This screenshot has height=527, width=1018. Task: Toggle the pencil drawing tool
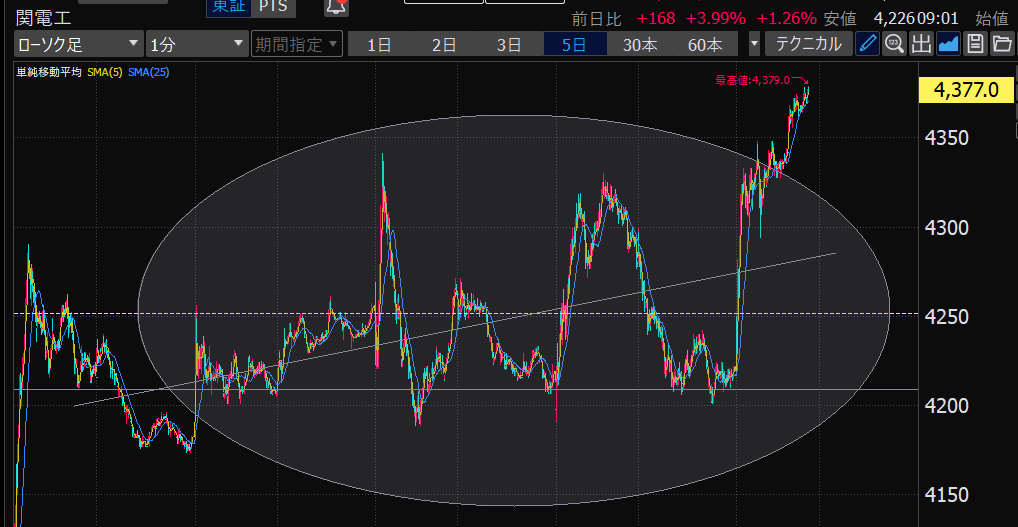click(x=867, y=44)
